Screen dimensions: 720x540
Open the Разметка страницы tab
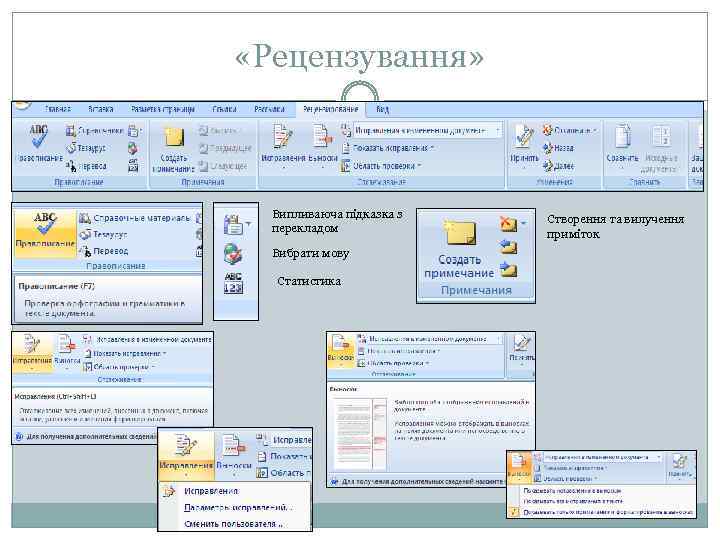click(163, 109)
